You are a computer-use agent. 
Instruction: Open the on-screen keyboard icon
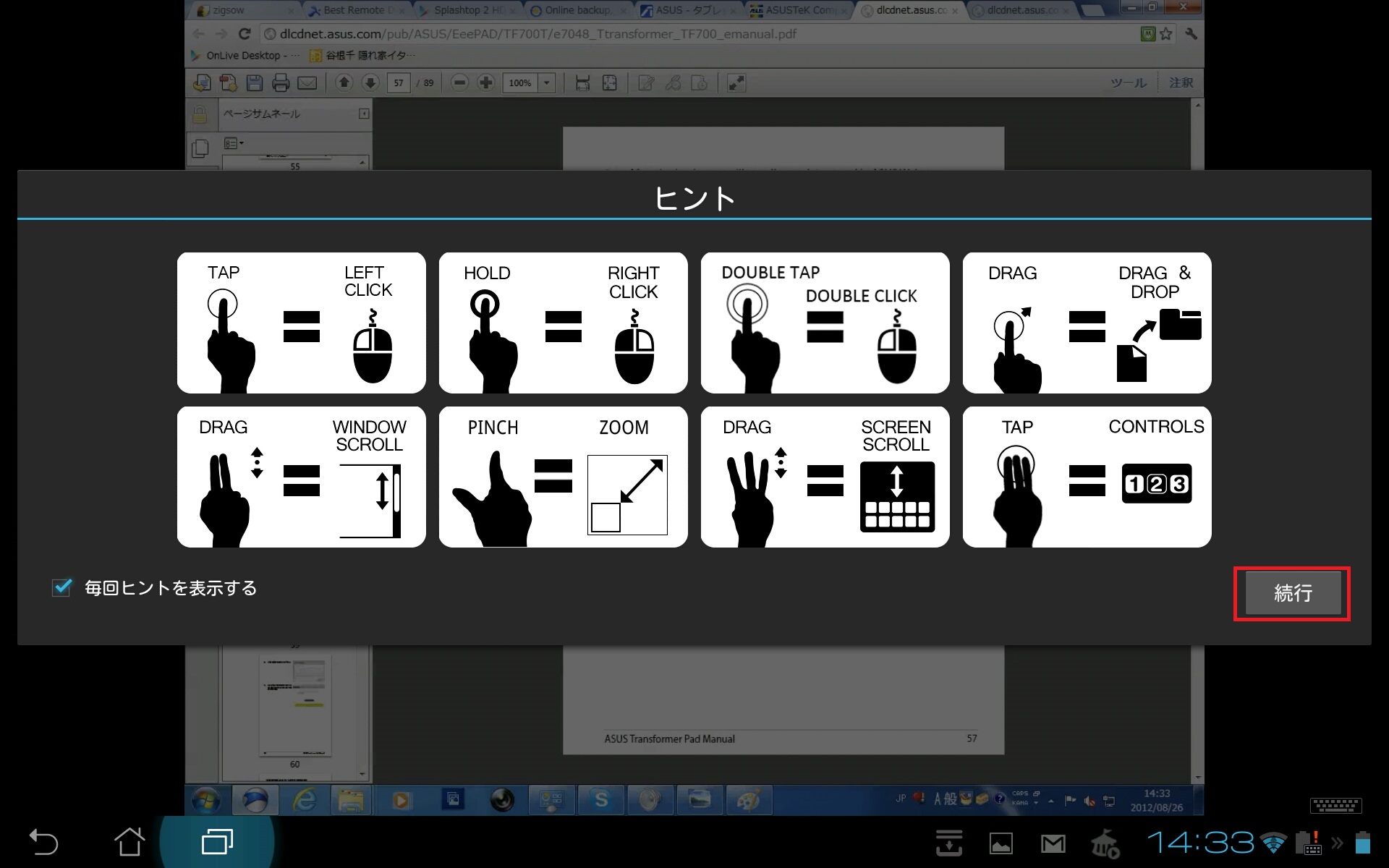(1335, 805)
